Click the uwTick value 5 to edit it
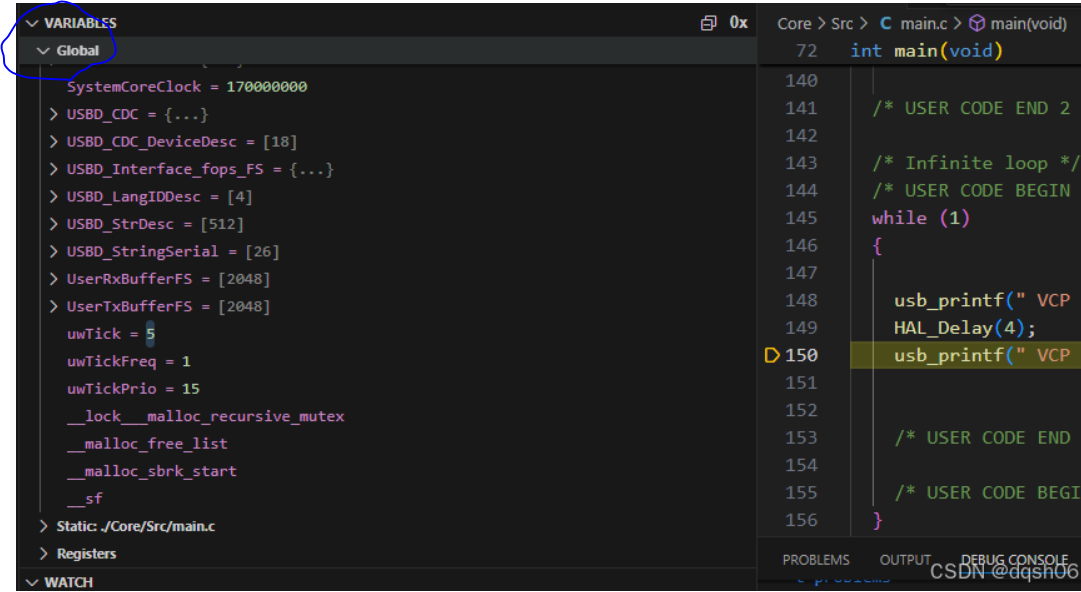The image size is (1081, 592). 152,333
